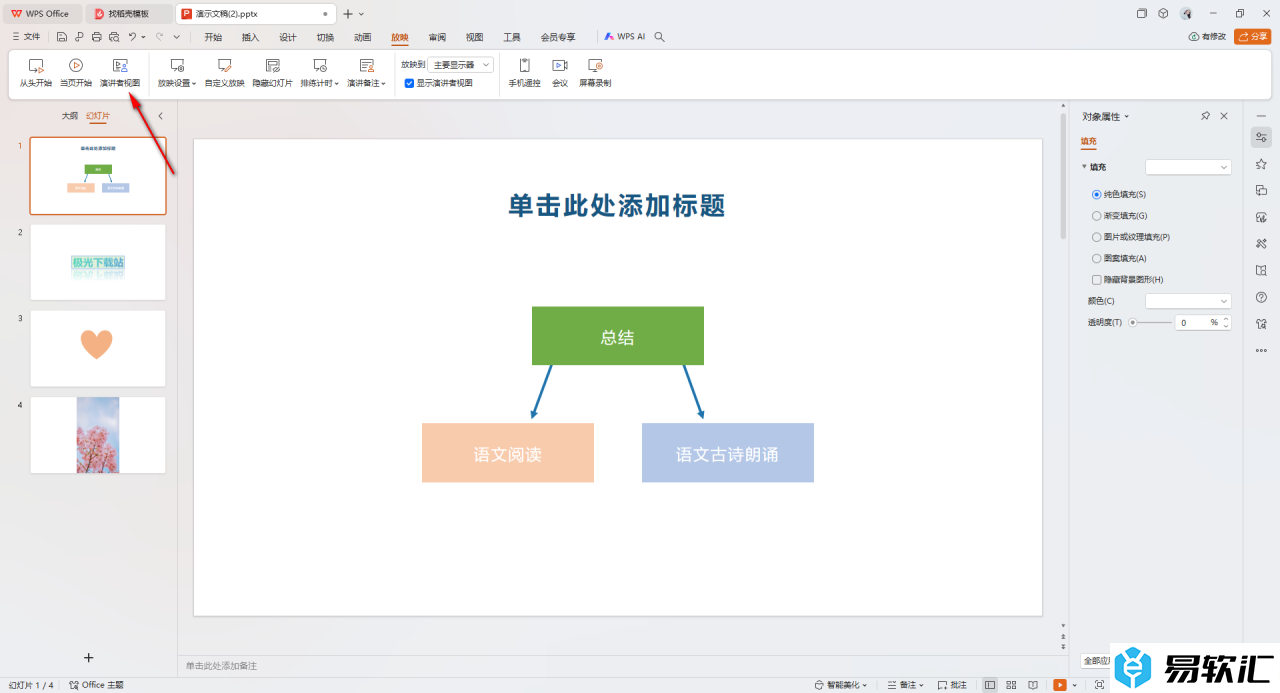1280x693 pixels.
Task: Open the Review (审阅) ribbon tab
Action: pos(437,37)
